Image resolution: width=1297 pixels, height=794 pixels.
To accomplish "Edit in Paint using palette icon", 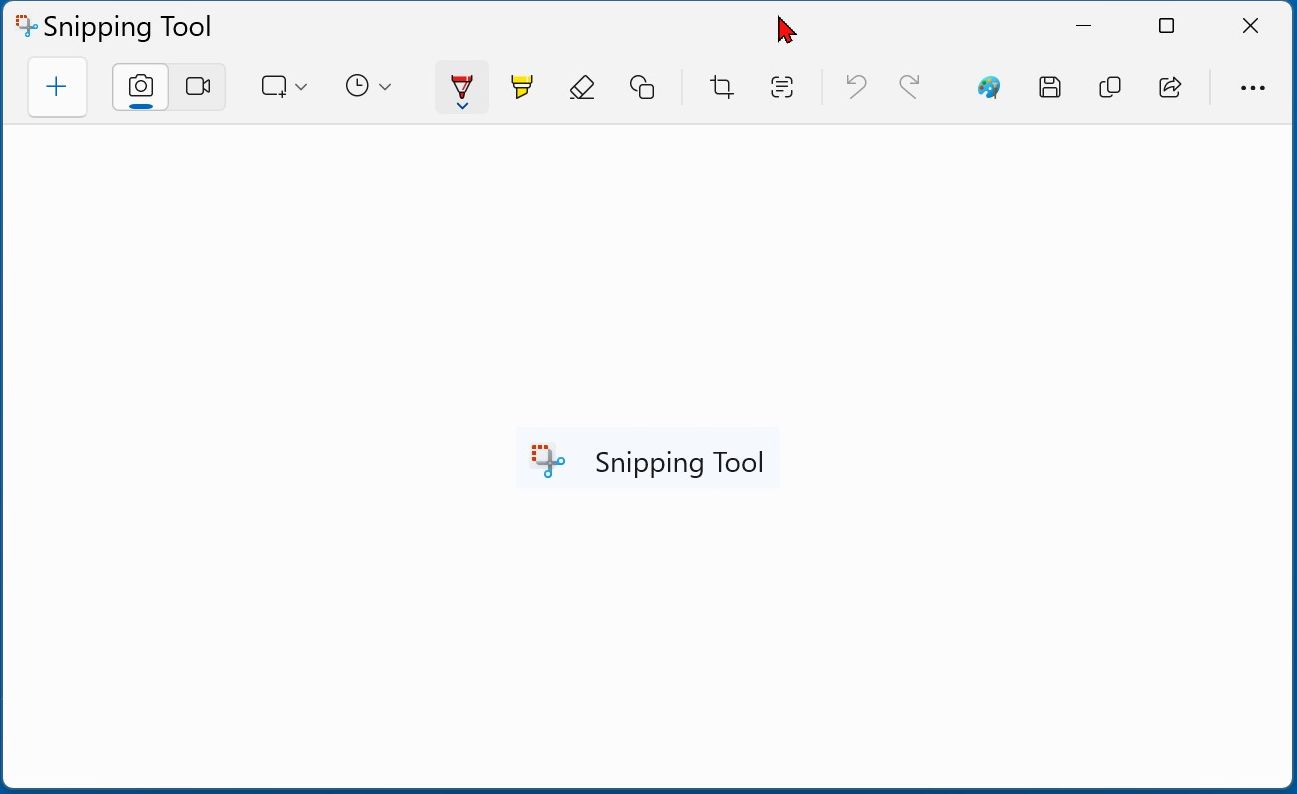I will point(989,87).
